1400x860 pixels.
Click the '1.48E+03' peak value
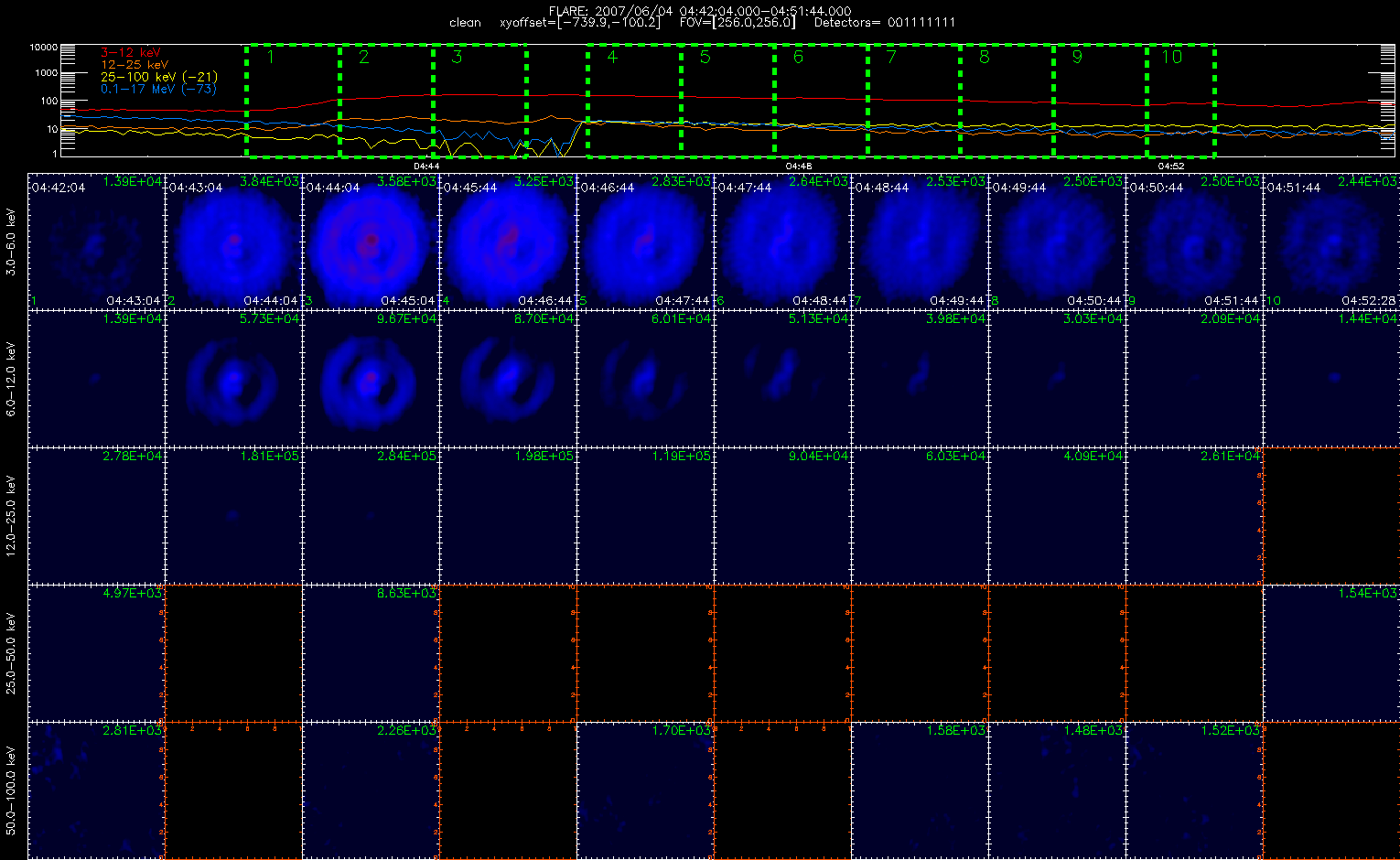(1093, 731)
